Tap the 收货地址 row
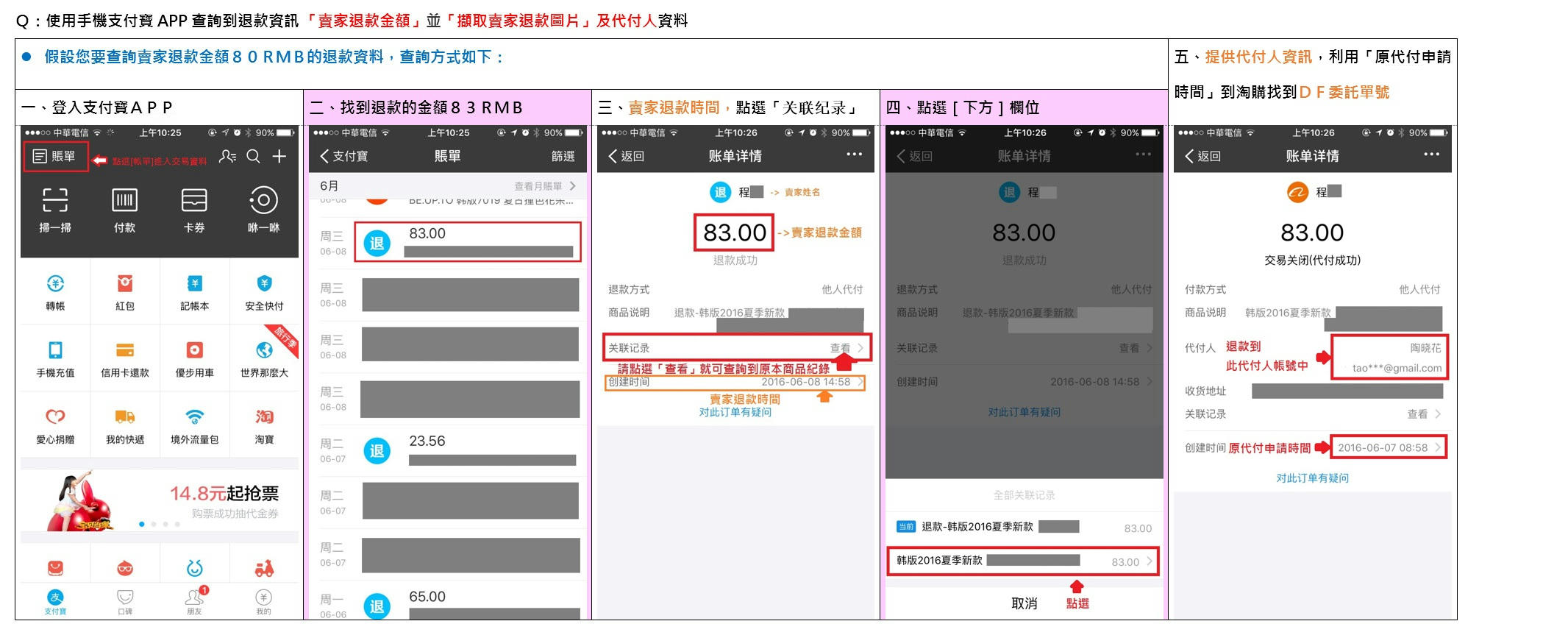The image size is (1568, 635). point(1313,391)
